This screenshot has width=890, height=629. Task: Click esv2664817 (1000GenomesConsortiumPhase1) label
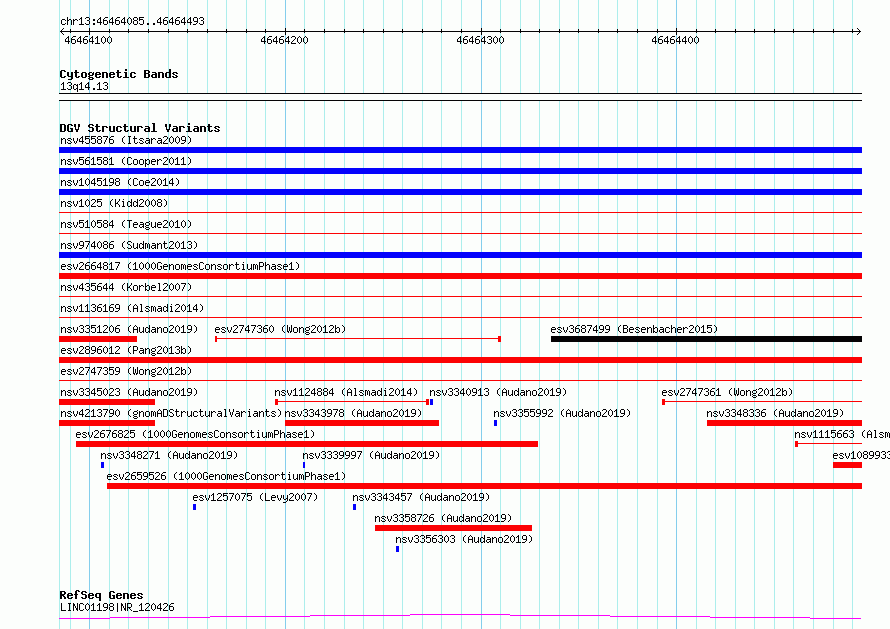coord(180,266)
